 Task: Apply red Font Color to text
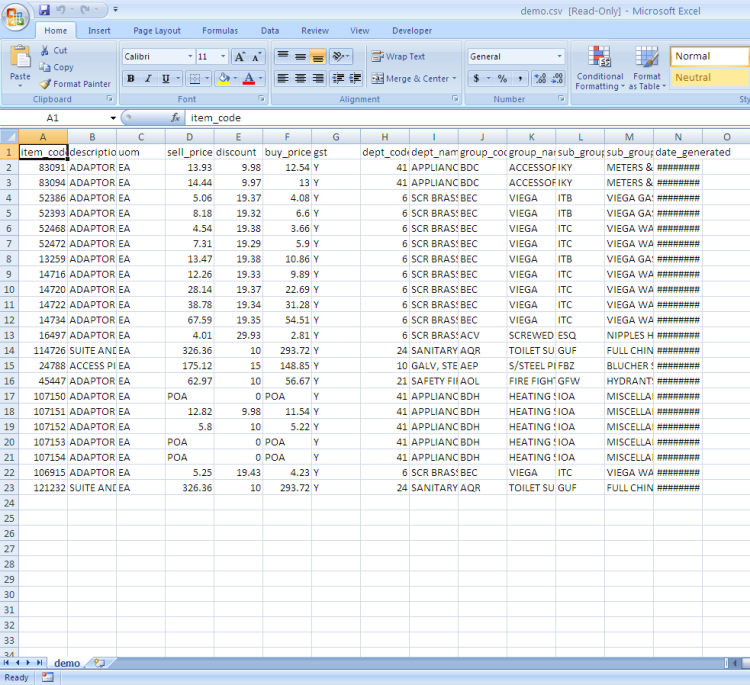(x=249, y=78)
